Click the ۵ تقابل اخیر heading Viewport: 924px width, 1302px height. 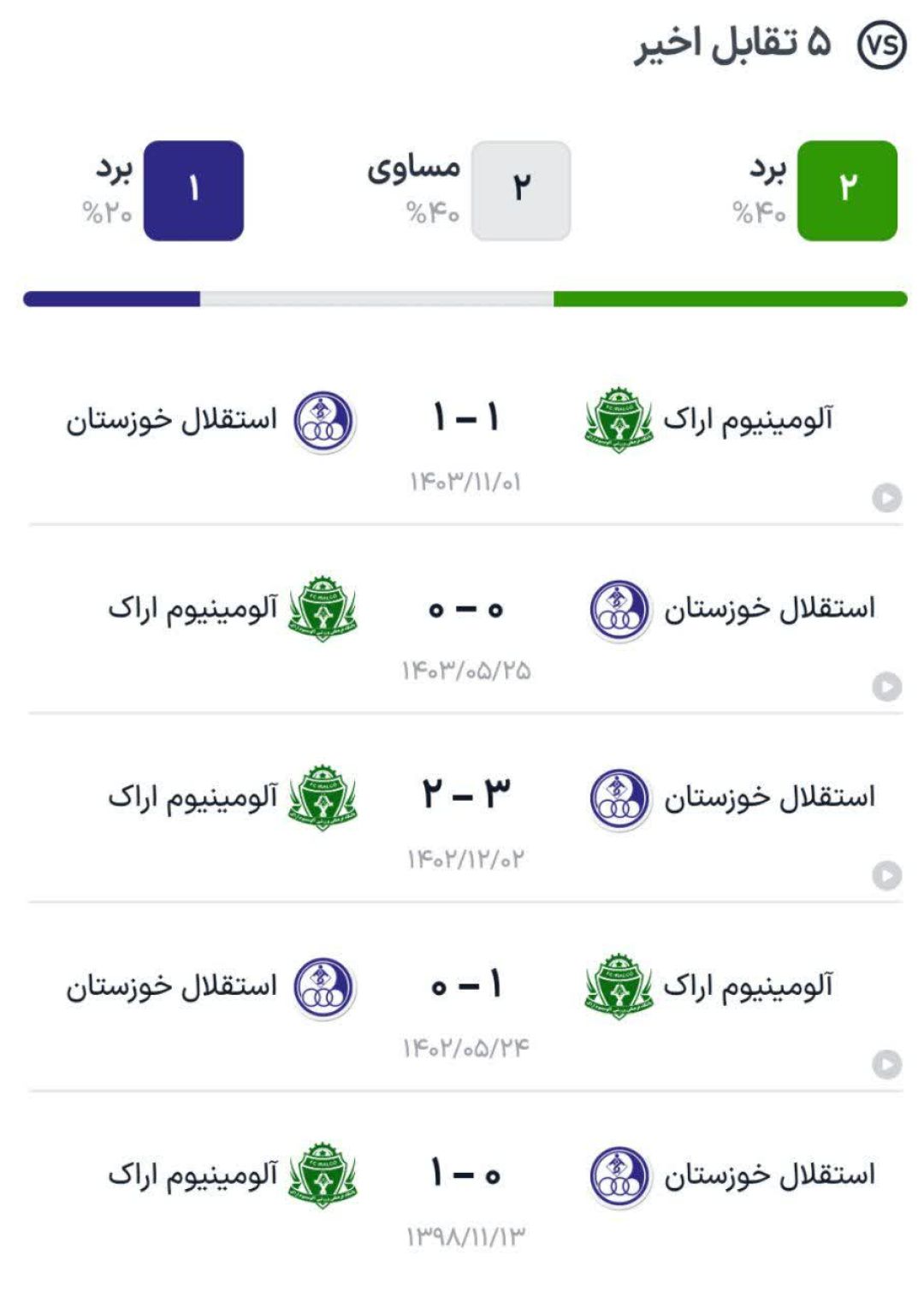pyautogui.click(x=732, y=43)
